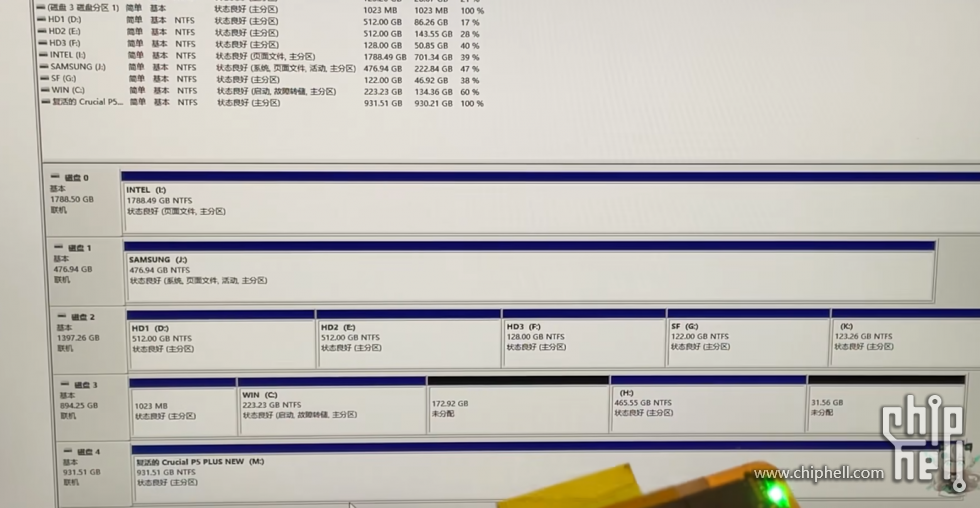Click the 701.34 GB free space cell

(433, 57)
